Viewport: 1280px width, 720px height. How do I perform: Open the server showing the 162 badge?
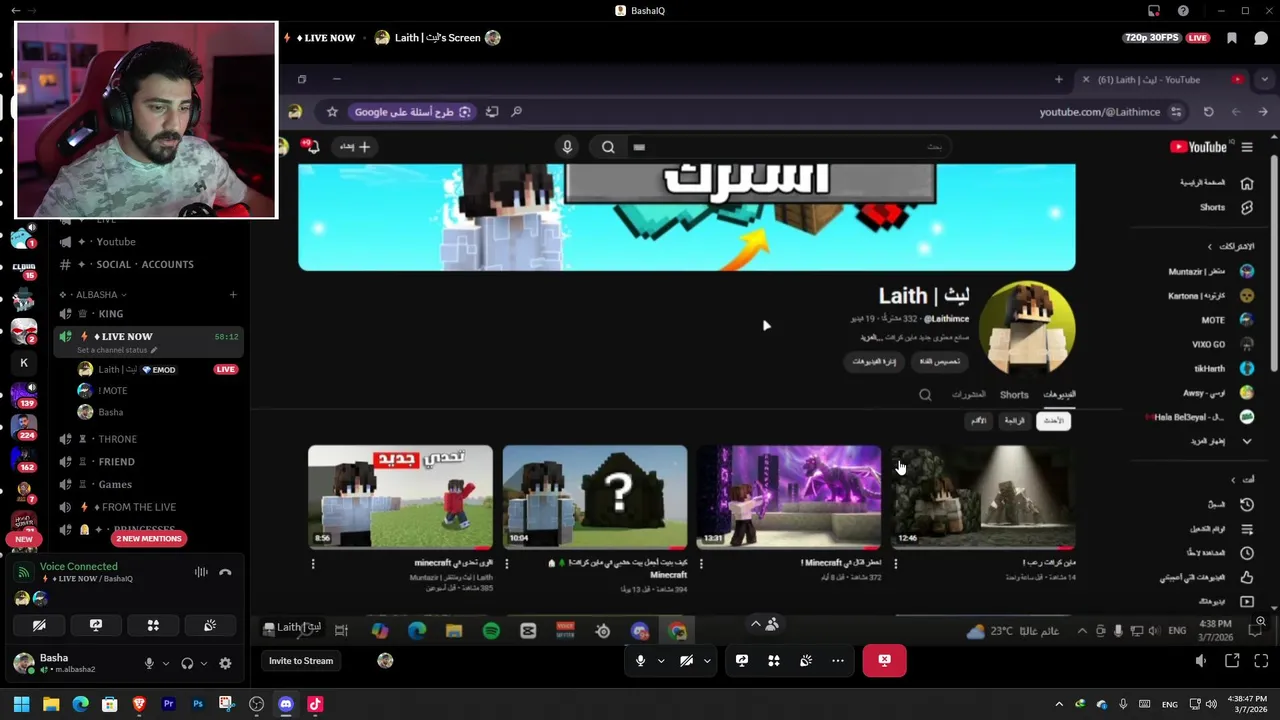click(24, 460)
